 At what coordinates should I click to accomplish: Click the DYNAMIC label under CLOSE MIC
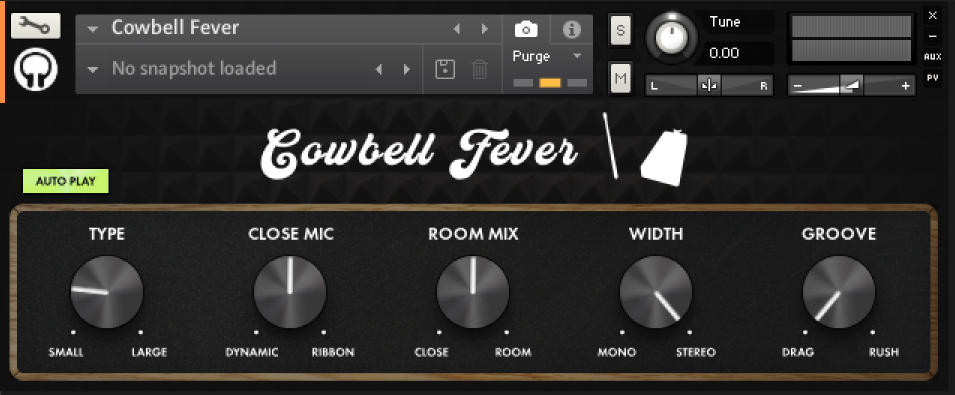click(x=252, y=352)
